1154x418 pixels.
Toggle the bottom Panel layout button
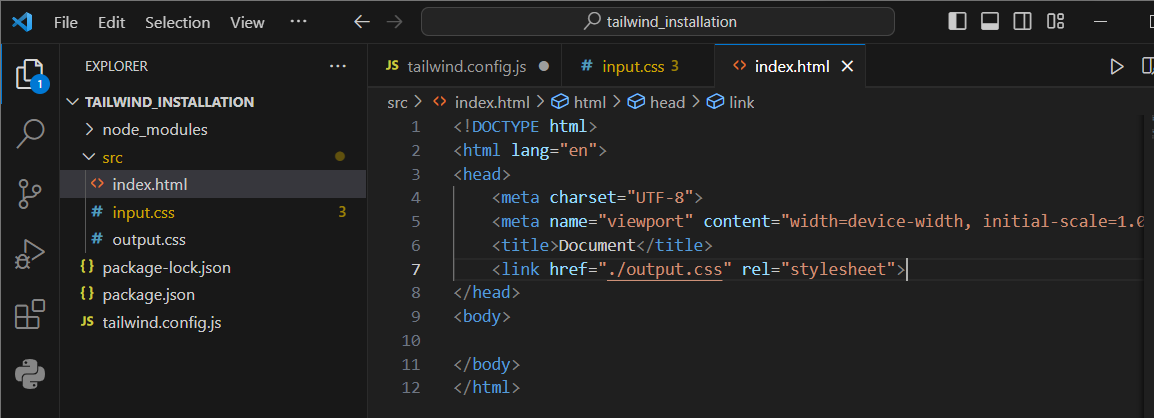coord(990,22)
